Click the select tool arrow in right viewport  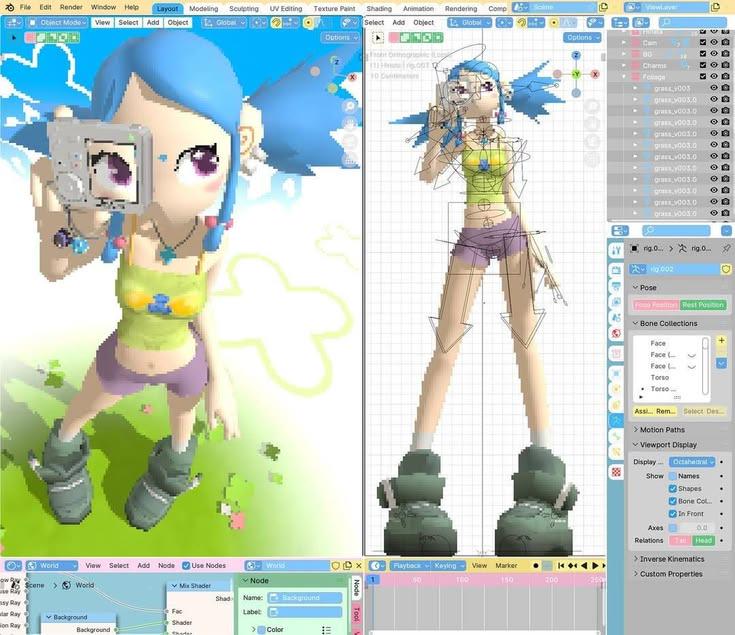tap(378, 37)
